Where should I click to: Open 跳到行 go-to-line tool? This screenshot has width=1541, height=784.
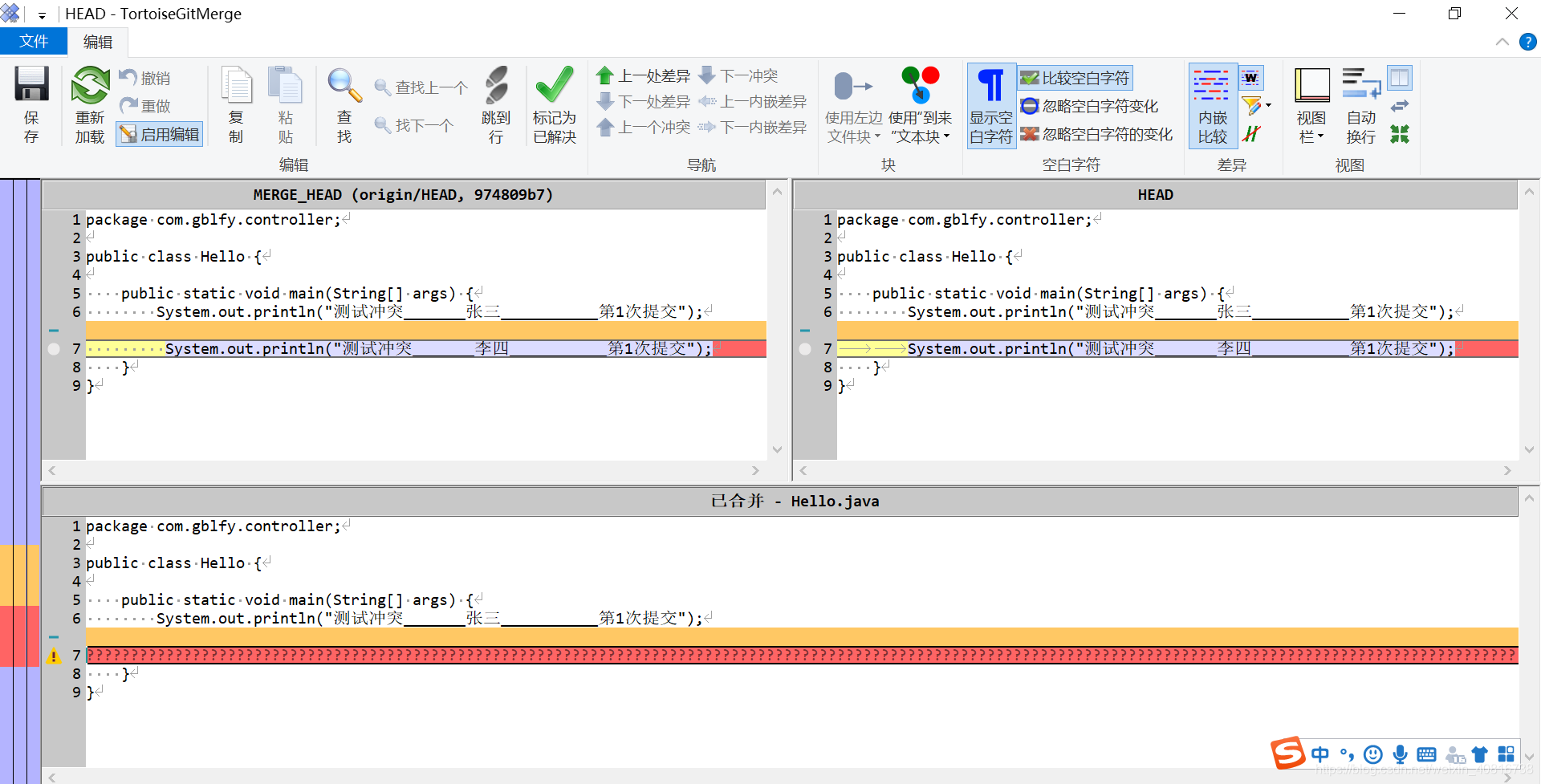point(496,104)
